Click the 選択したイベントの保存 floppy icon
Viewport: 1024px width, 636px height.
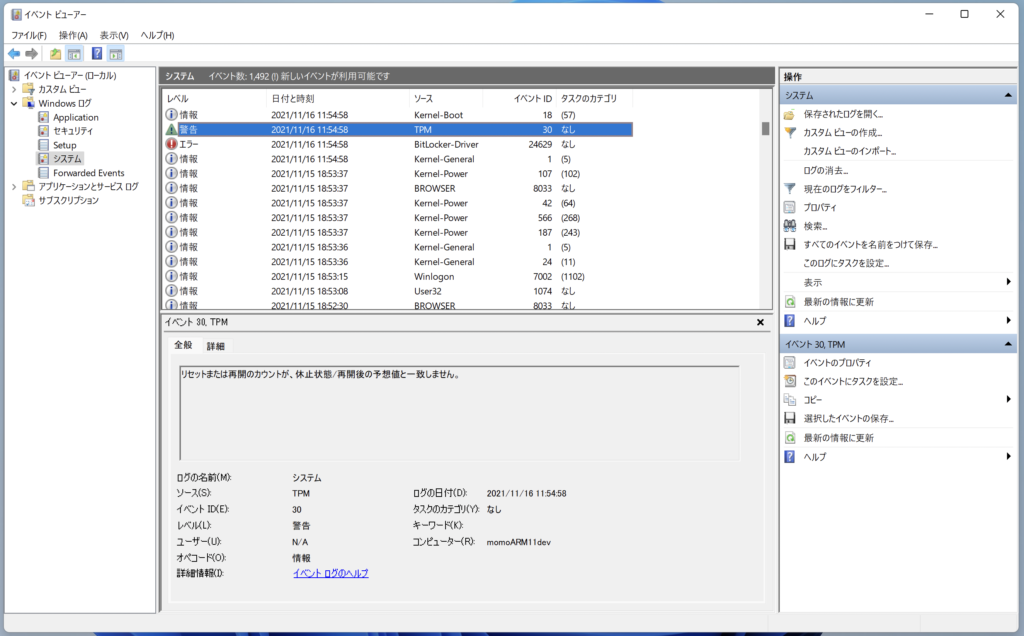(x=790, y=418)
